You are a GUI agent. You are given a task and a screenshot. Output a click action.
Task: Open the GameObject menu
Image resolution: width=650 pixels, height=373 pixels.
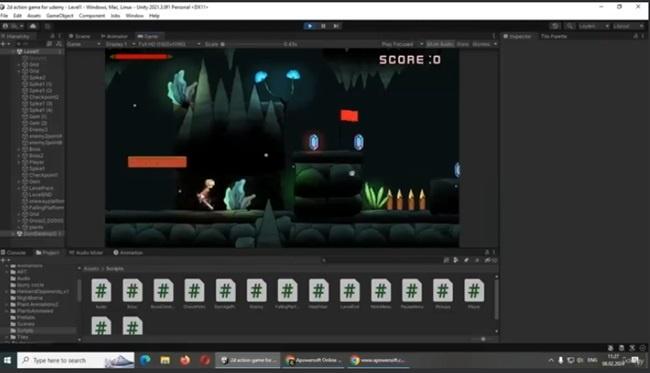pos(60,16)
